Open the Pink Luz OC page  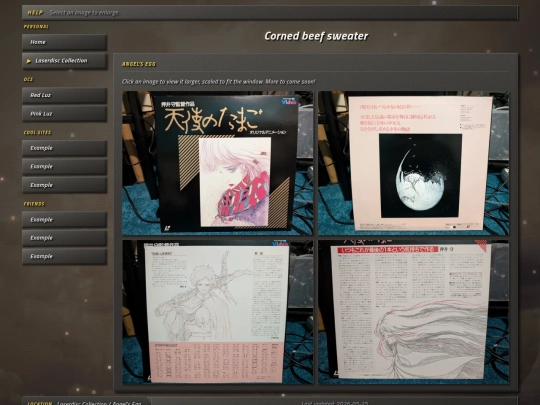pyautogui.click(x=64, y=114)
